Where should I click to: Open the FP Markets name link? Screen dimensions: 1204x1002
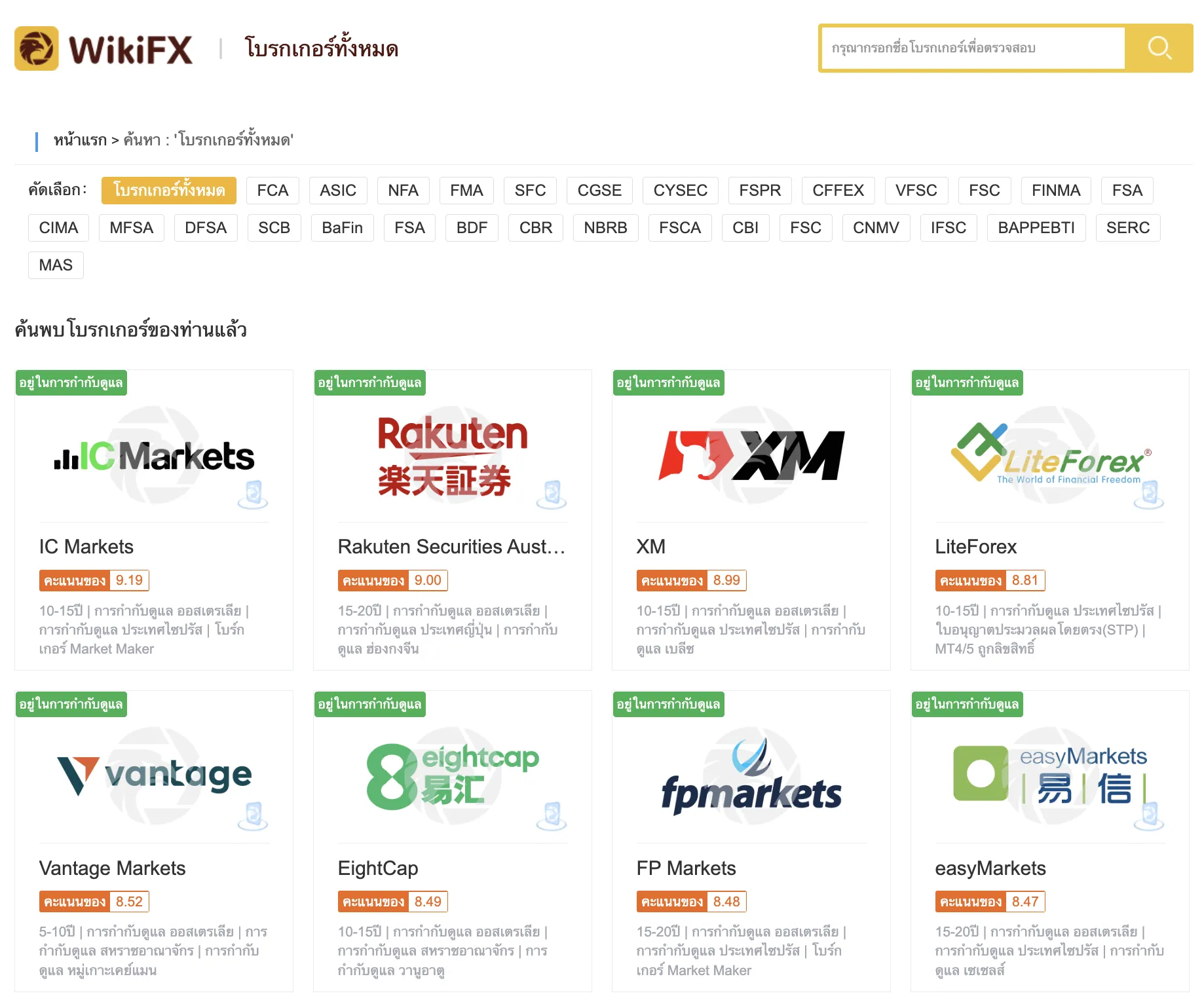pyautogui.click(x=687, y=868)
